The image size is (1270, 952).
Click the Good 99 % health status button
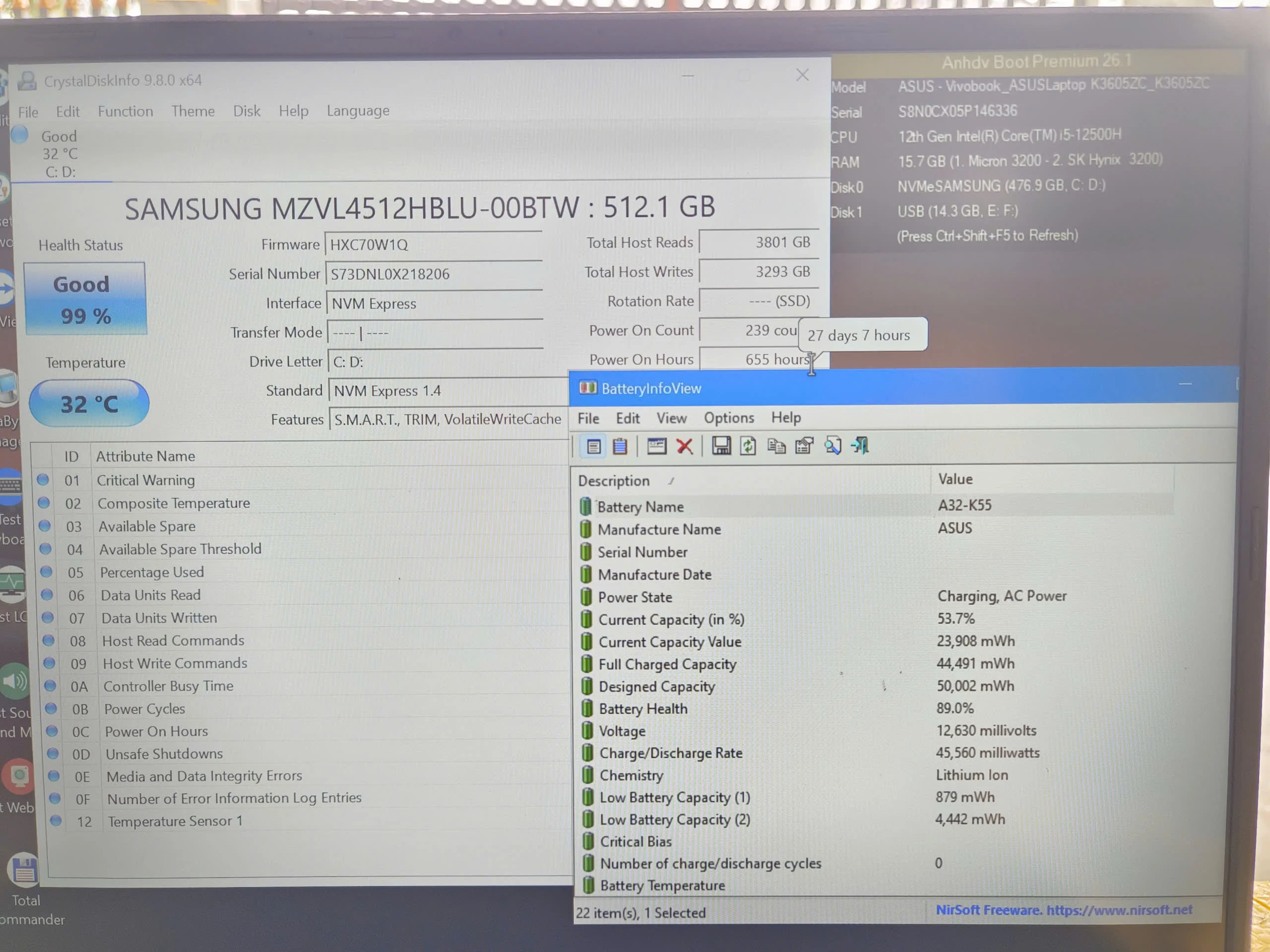[x=85, y=298]
